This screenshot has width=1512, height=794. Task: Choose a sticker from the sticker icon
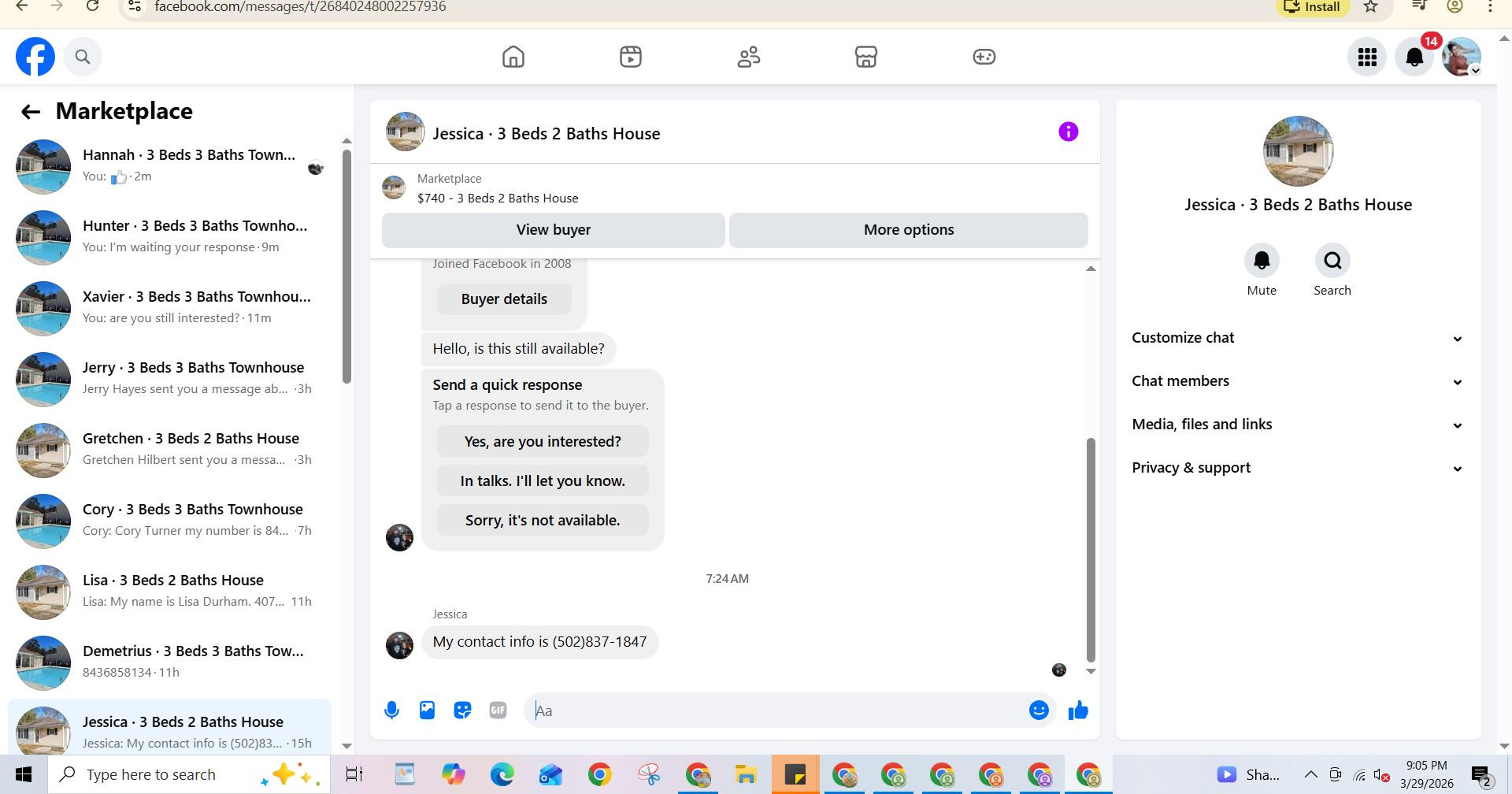(x=462, y=711)
